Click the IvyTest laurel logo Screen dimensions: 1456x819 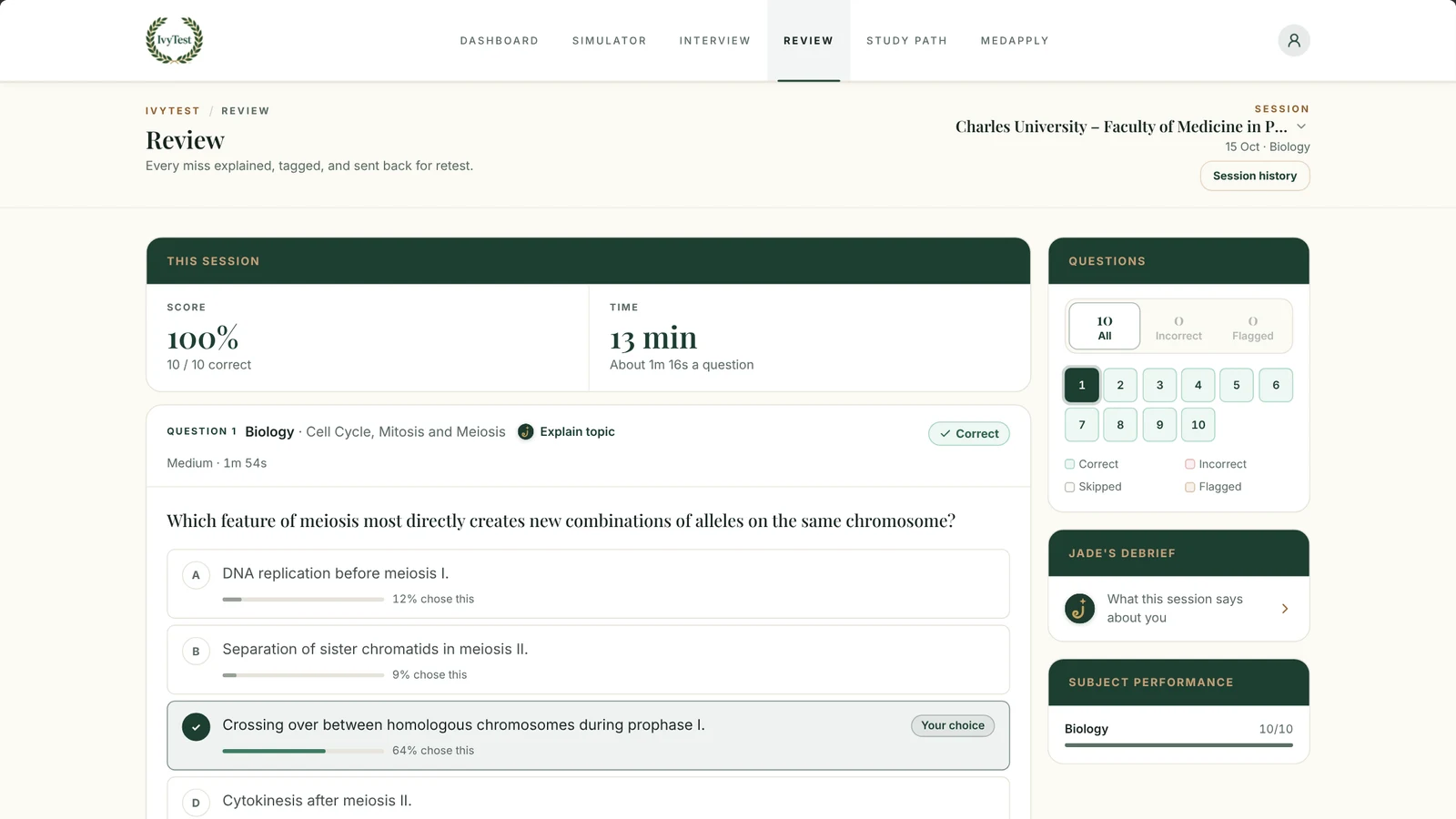tap(175, 40)
